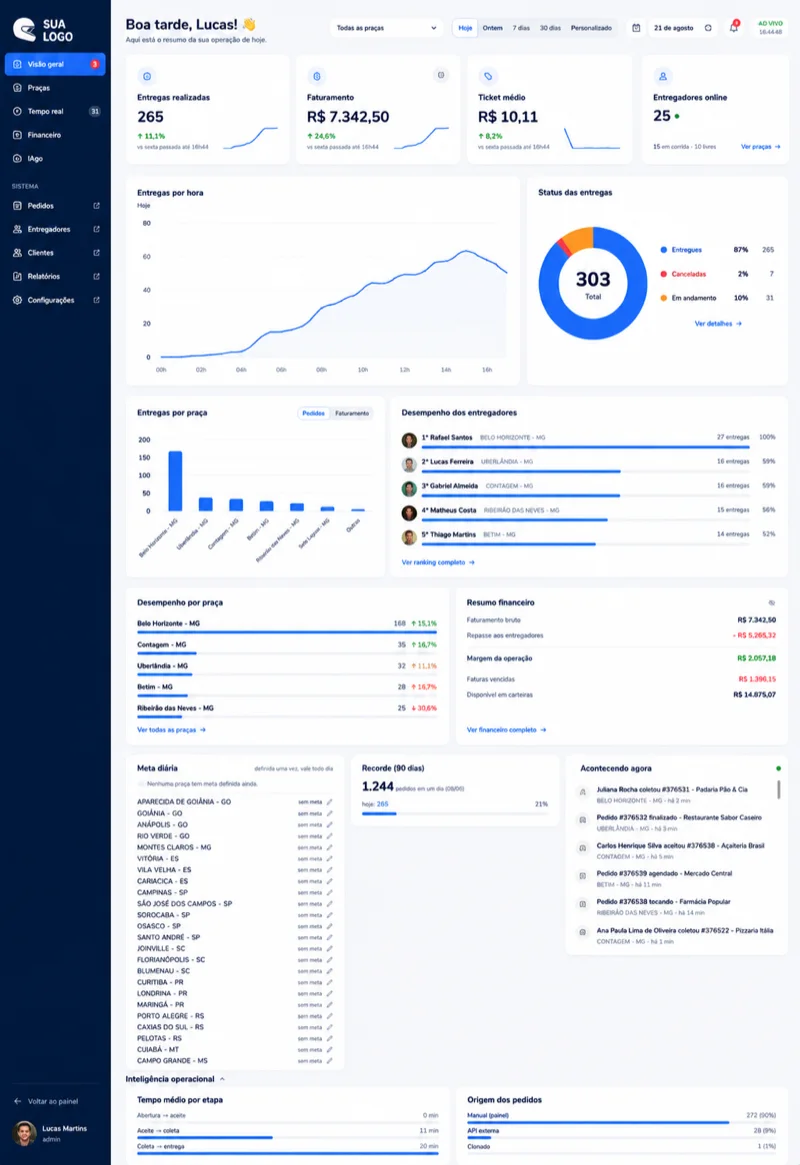Viewport: 800px width, 1165px height.
Task: Edit meta pencil for VITÓRIA - ES
Action: click(x=330, y=858)
